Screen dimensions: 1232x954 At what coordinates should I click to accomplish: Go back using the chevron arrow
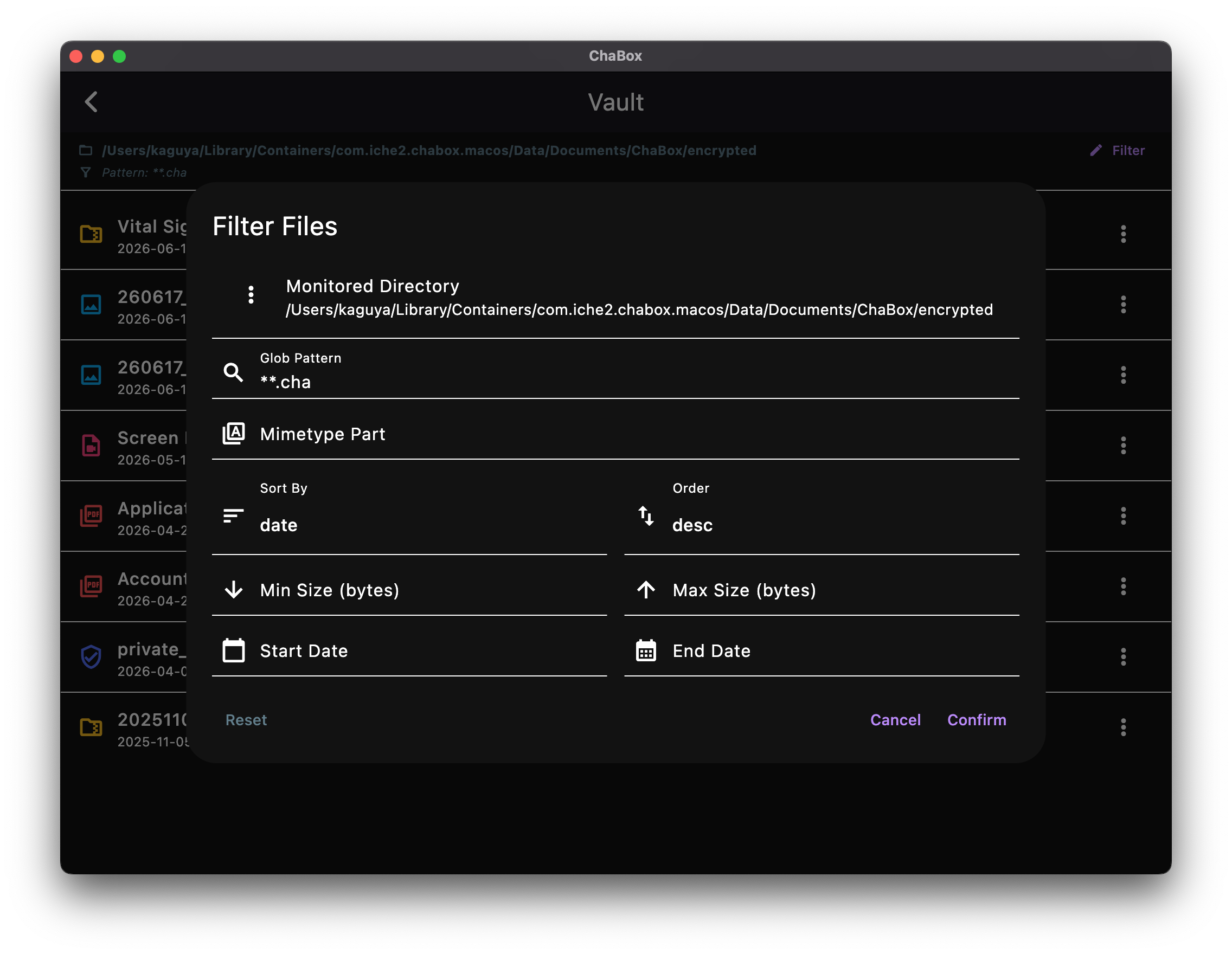pyautogui.click(x=92, y=102)
